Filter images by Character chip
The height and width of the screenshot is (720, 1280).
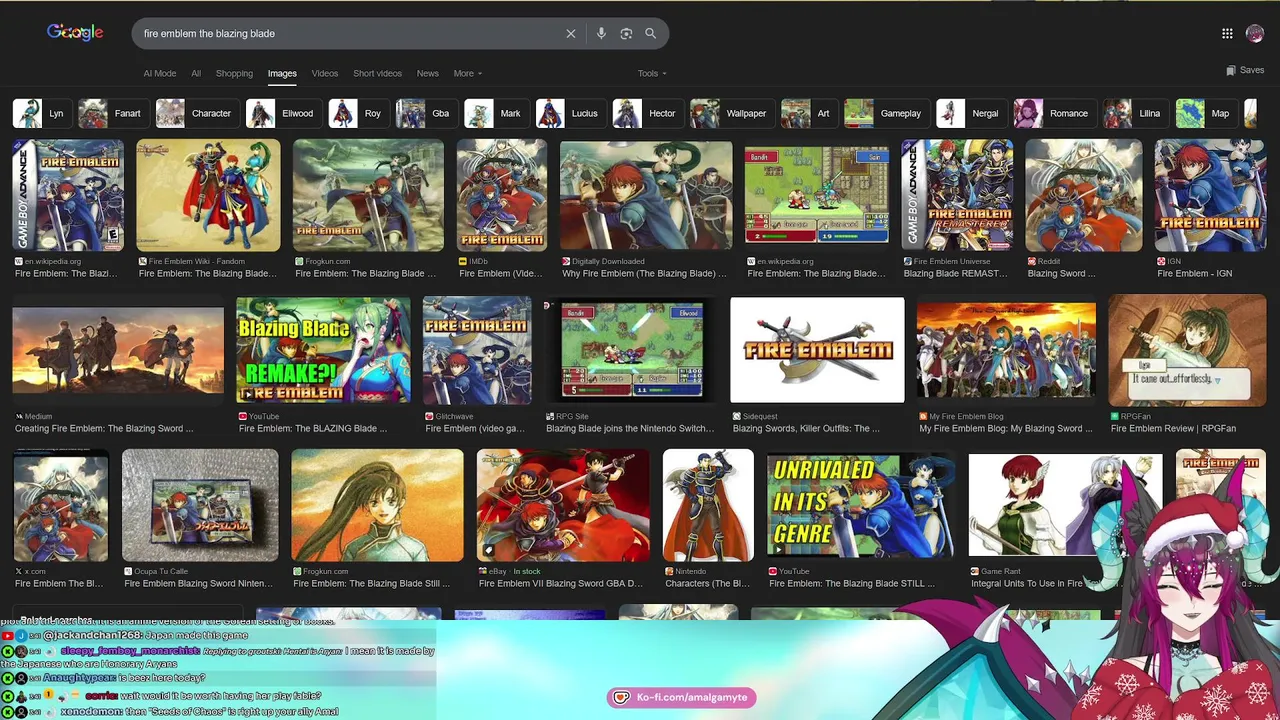(196, 113)
